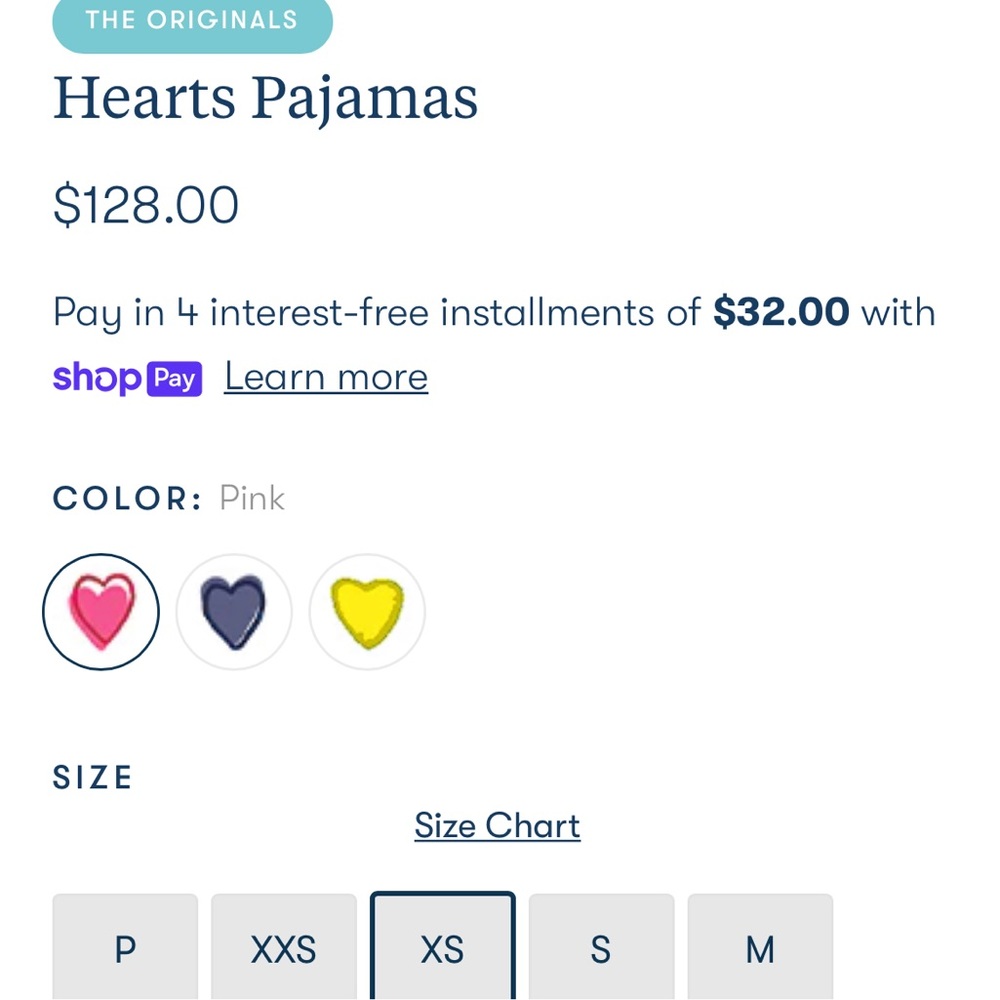The image size is (1000, 1000).
Task: Select the navy heart color swatch
Action: [x=234, y=611]
